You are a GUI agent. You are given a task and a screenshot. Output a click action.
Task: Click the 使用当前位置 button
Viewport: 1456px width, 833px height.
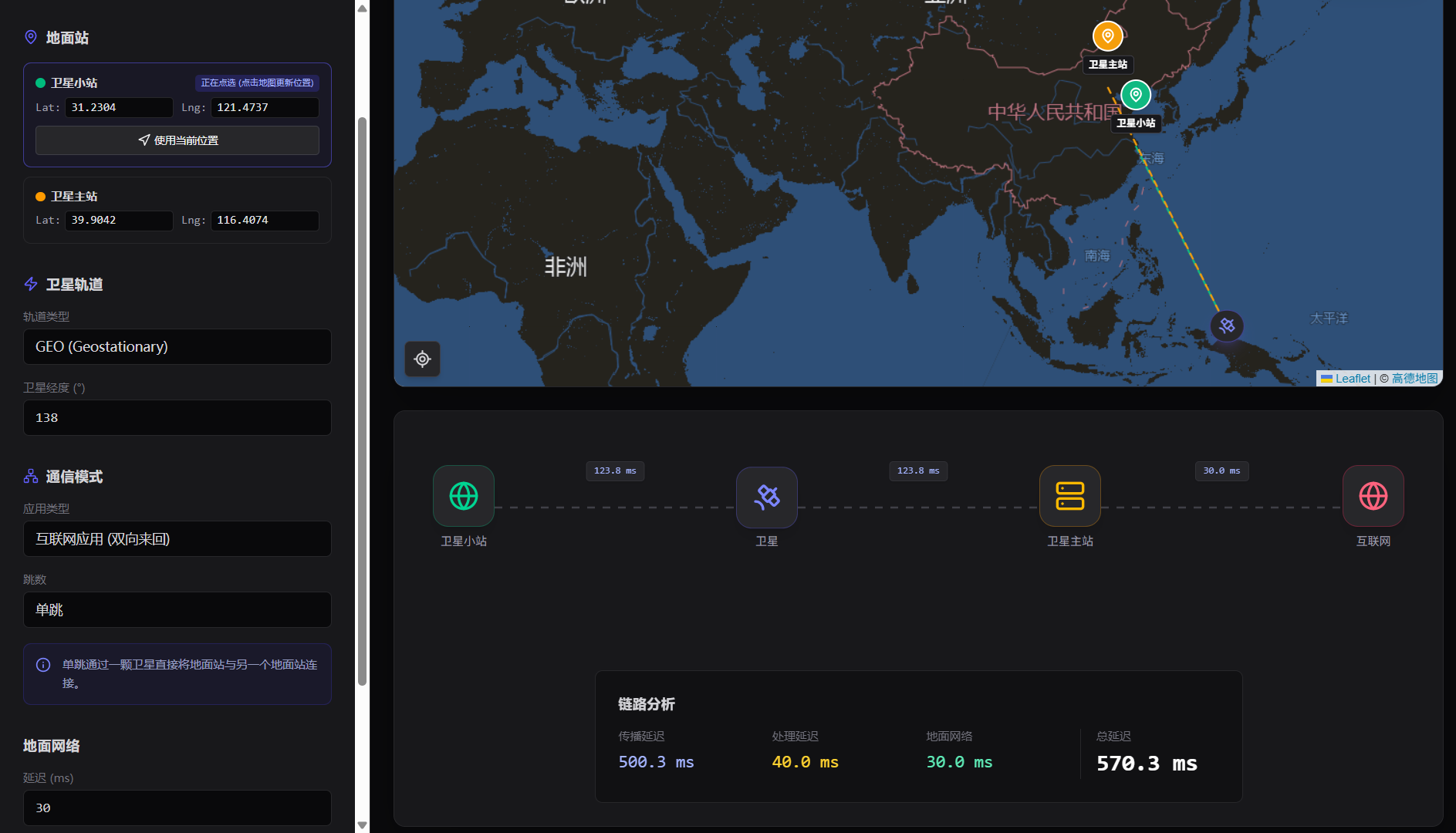(177, 140)
